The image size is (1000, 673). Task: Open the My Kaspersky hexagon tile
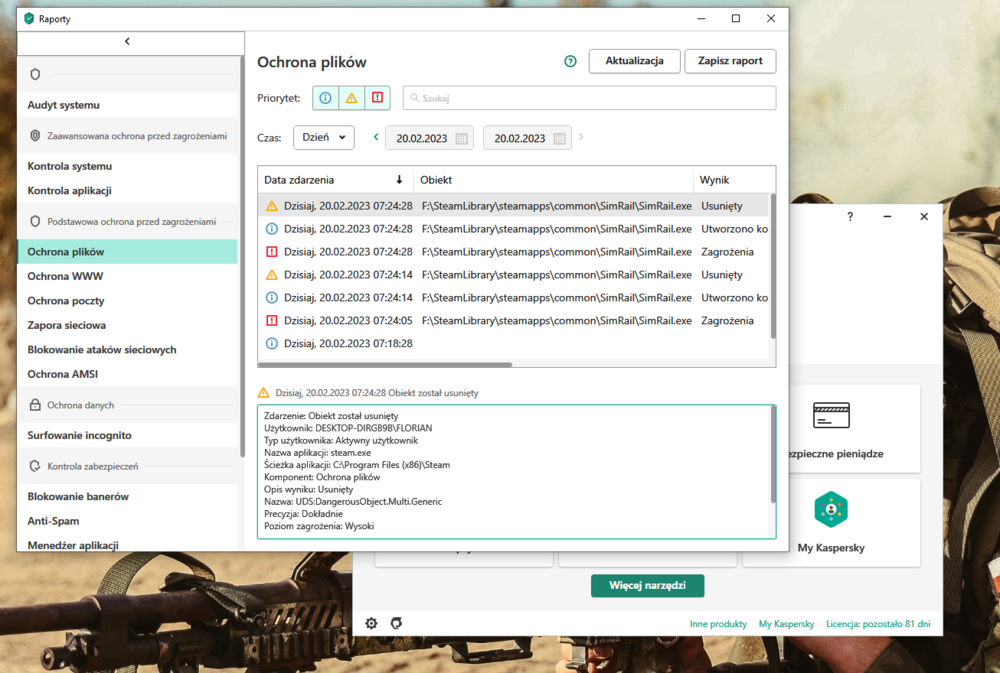(x=830, y=509)
